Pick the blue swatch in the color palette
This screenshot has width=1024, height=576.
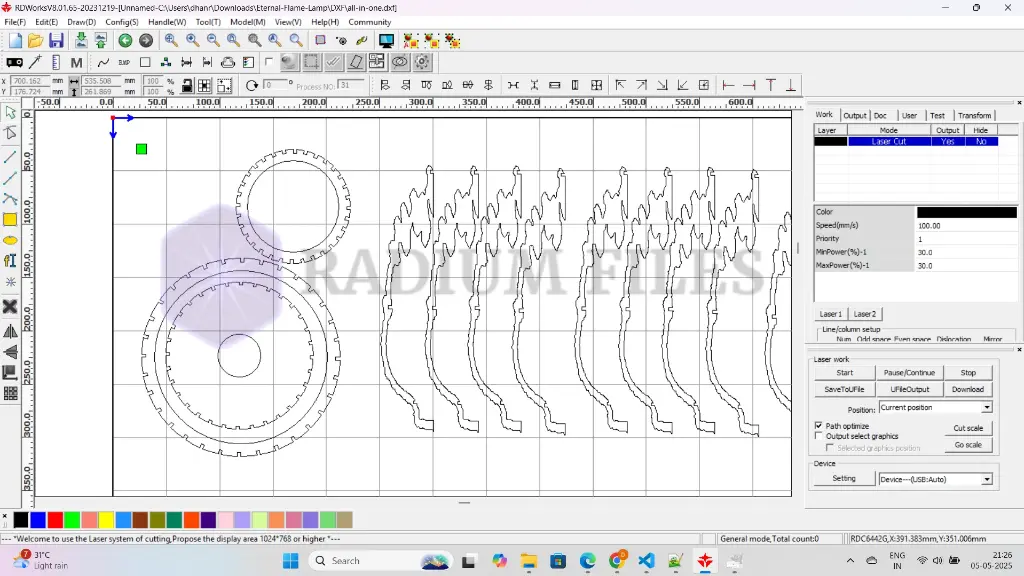click(x=38, y=520)
